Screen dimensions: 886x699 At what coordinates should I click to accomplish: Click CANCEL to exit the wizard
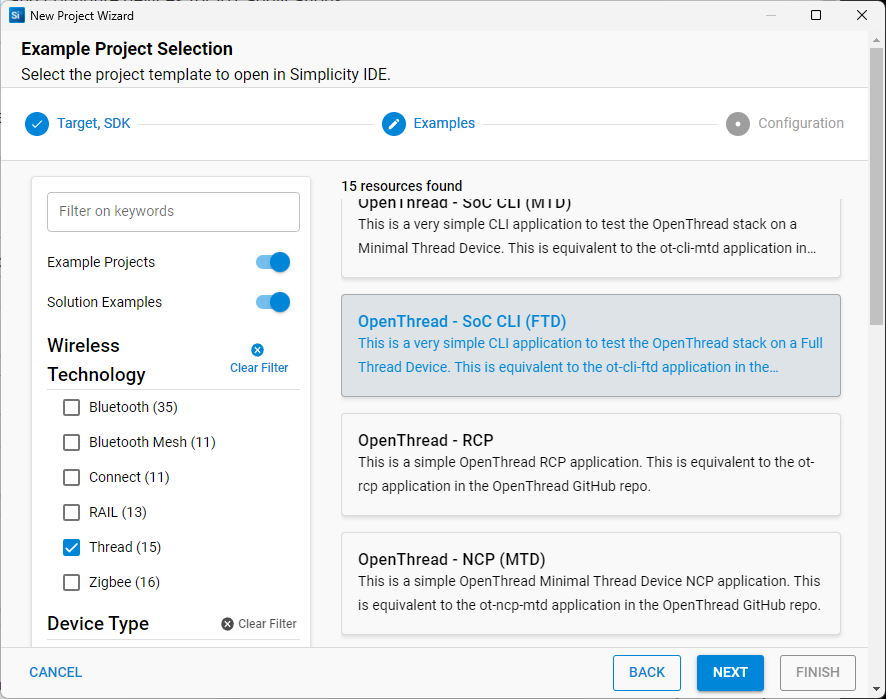(55, 672)
